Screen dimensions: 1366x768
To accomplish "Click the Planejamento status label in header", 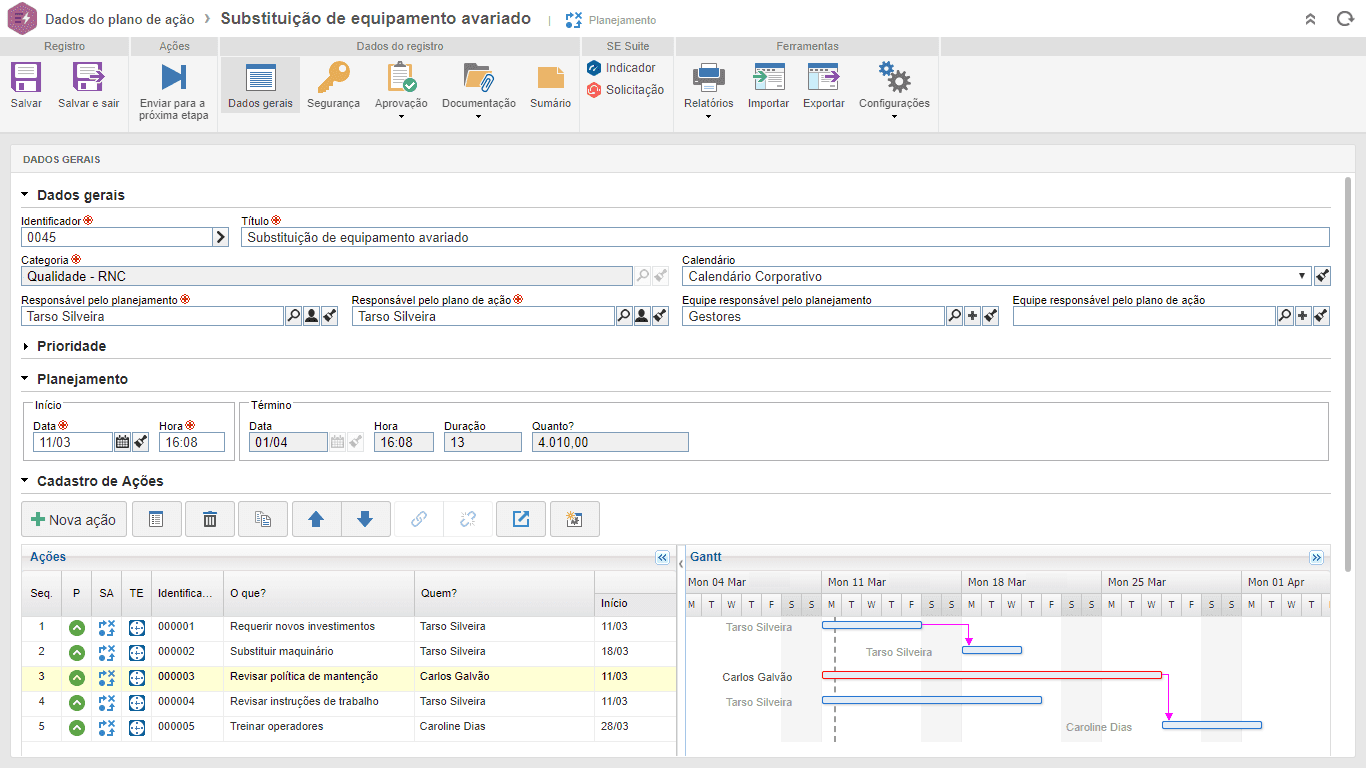I will click(x=622, y=20).
